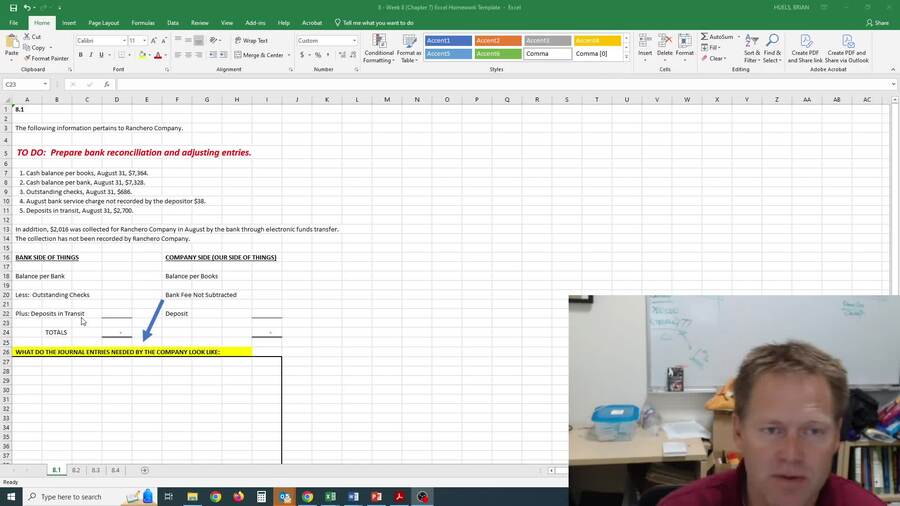Select sheet tab 8.4
Image resolution: width=900 pixels, height=506 pixels.
point(115,470)
